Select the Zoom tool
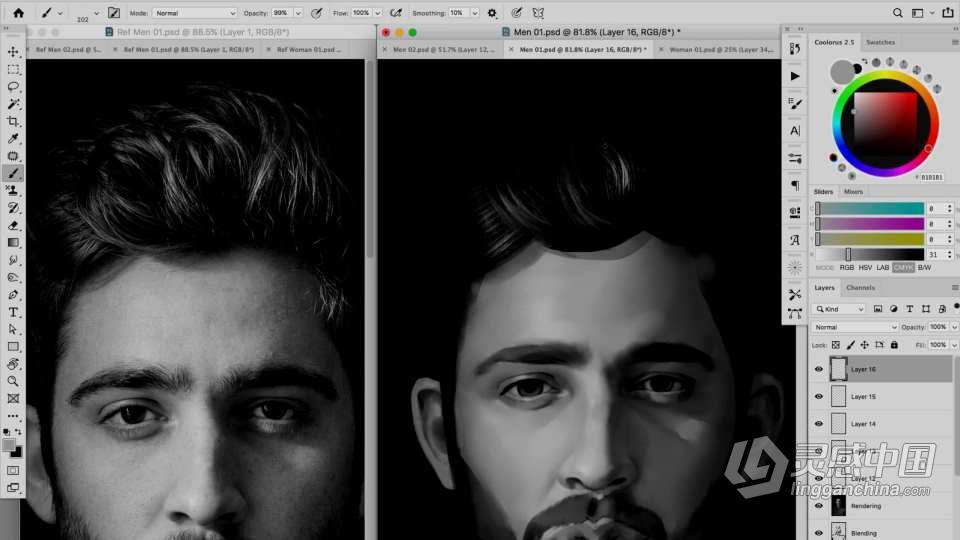This screenshot has width=960, height=540. [x=13, y=381]
